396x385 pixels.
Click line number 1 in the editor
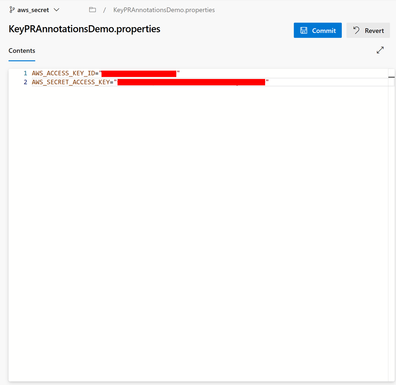[x=25, y=73]
